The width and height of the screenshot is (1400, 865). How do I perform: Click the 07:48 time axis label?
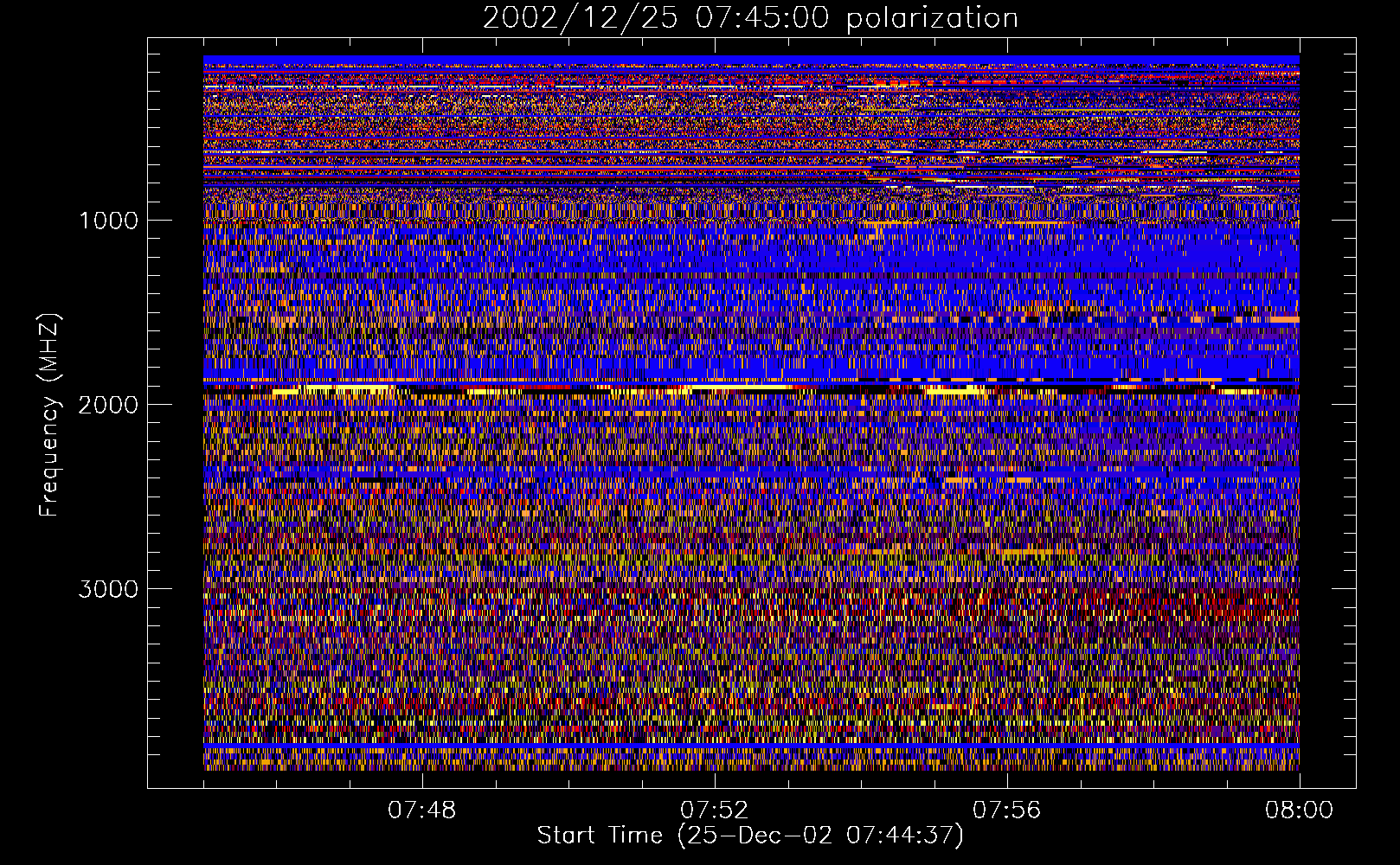coord(421,811)
